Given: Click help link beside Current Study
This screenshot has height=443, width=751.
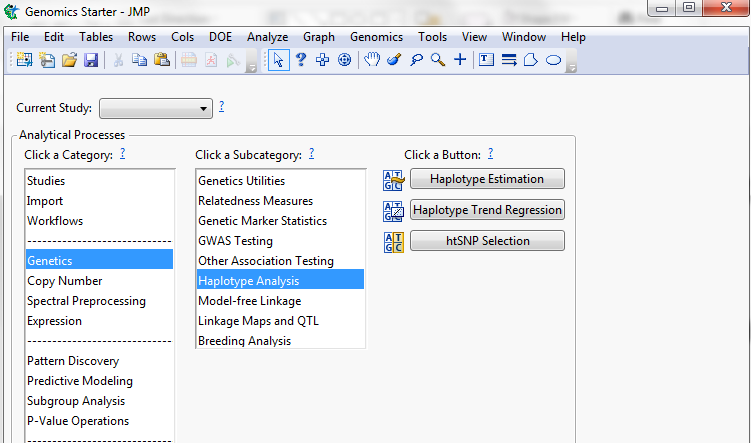Looking at the screenshot, I should 221,106.
